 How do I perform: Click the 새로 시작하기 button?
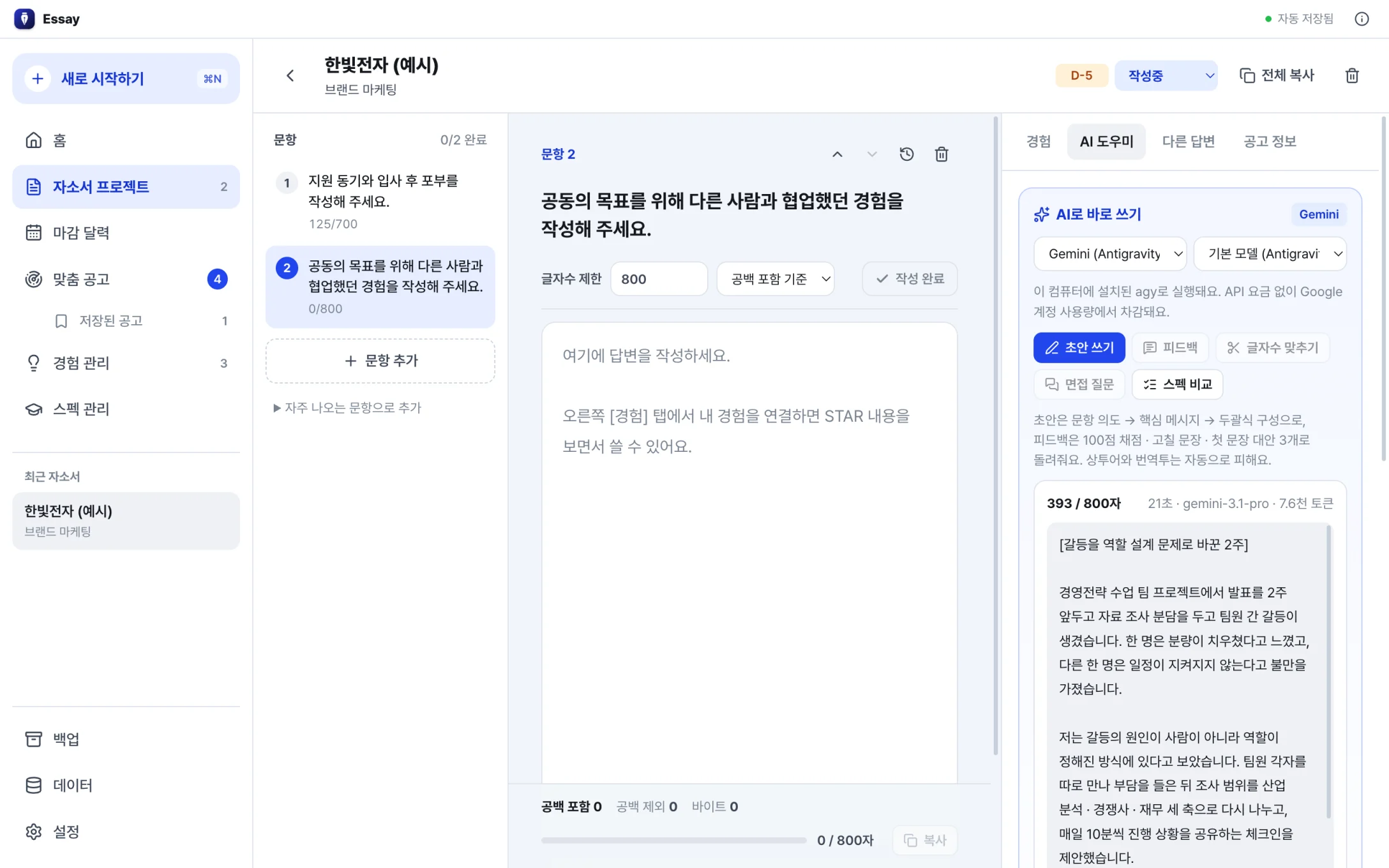click(x=126, y=79)
